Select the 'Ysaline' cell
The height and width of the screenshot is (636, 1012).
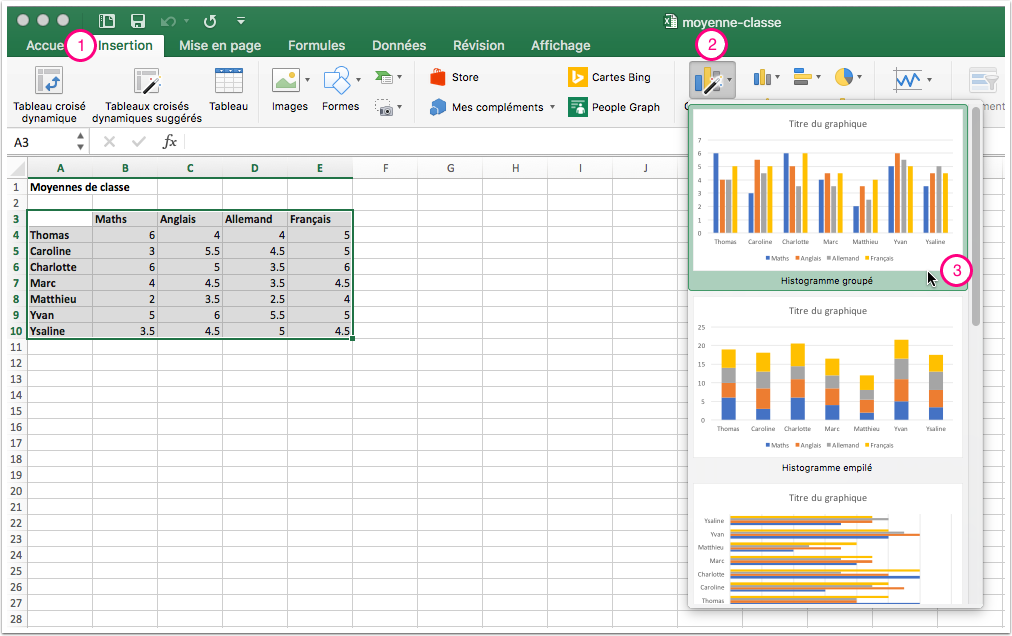pos(60,331)
